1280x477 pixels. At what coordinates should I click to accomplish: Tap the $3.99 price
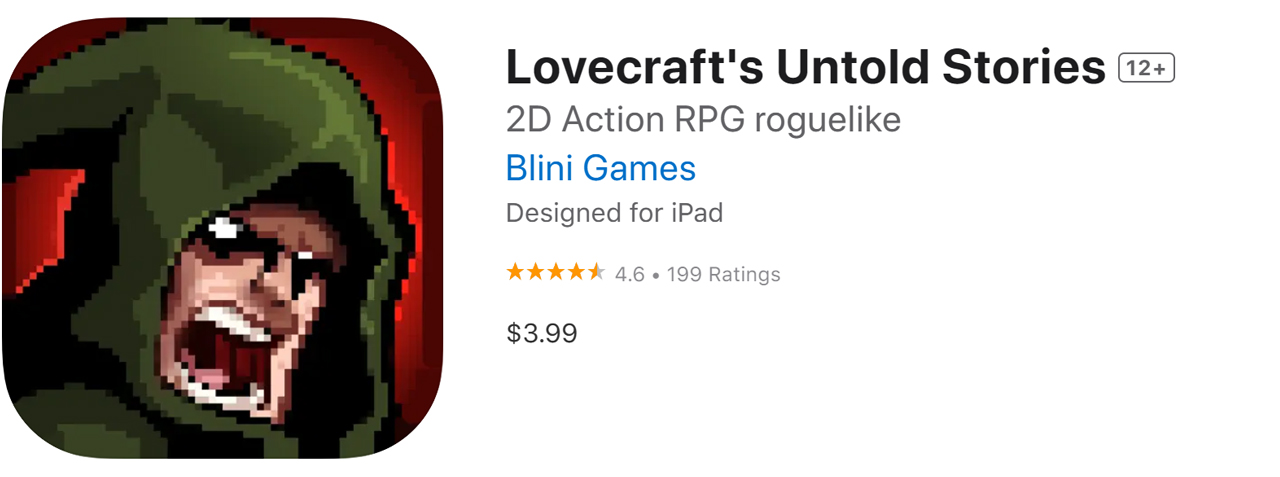(x=542, y=333)
